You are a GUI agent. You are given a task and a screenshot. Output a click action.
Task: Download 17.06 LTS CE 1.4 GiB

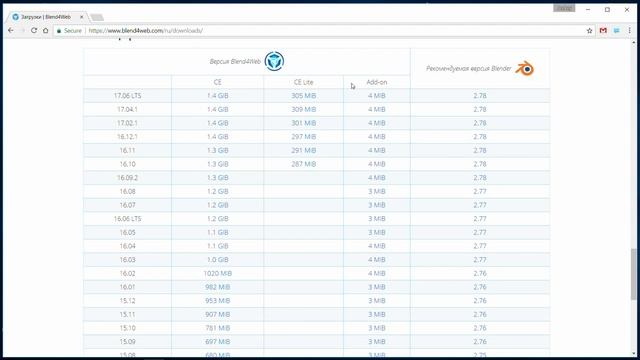tap(218, 96)
